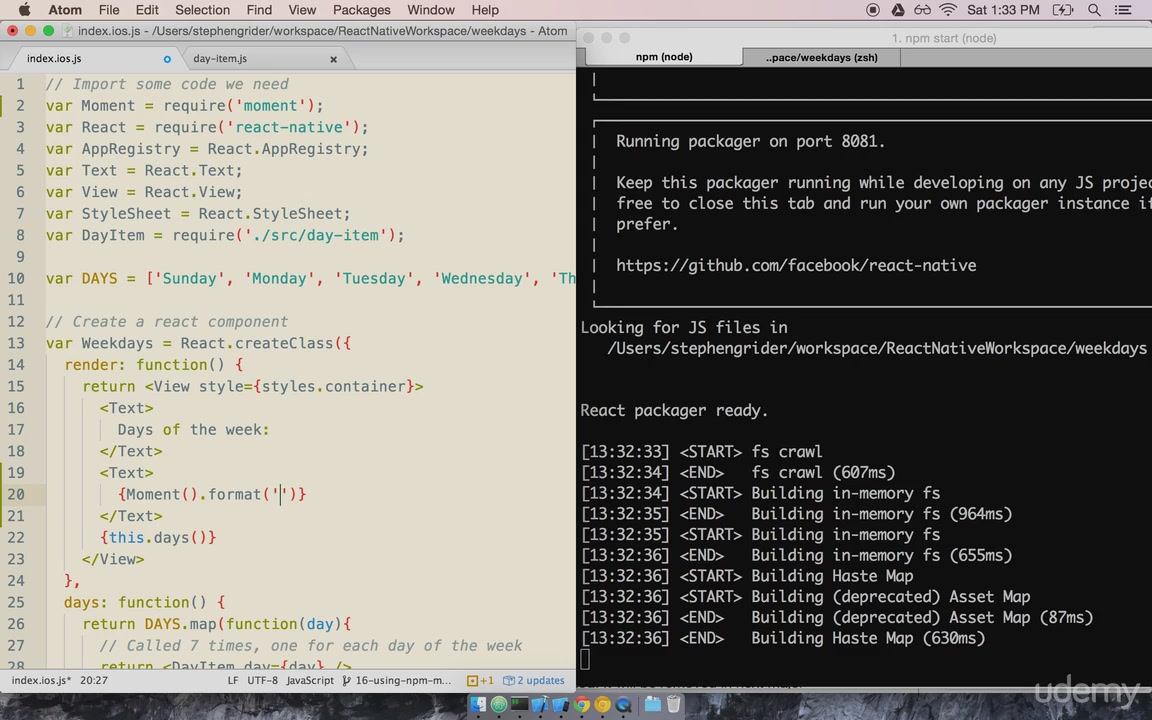Open the 2 updates package notice
This screenshot has width=1152, height=720.
(x=534, y=680)
